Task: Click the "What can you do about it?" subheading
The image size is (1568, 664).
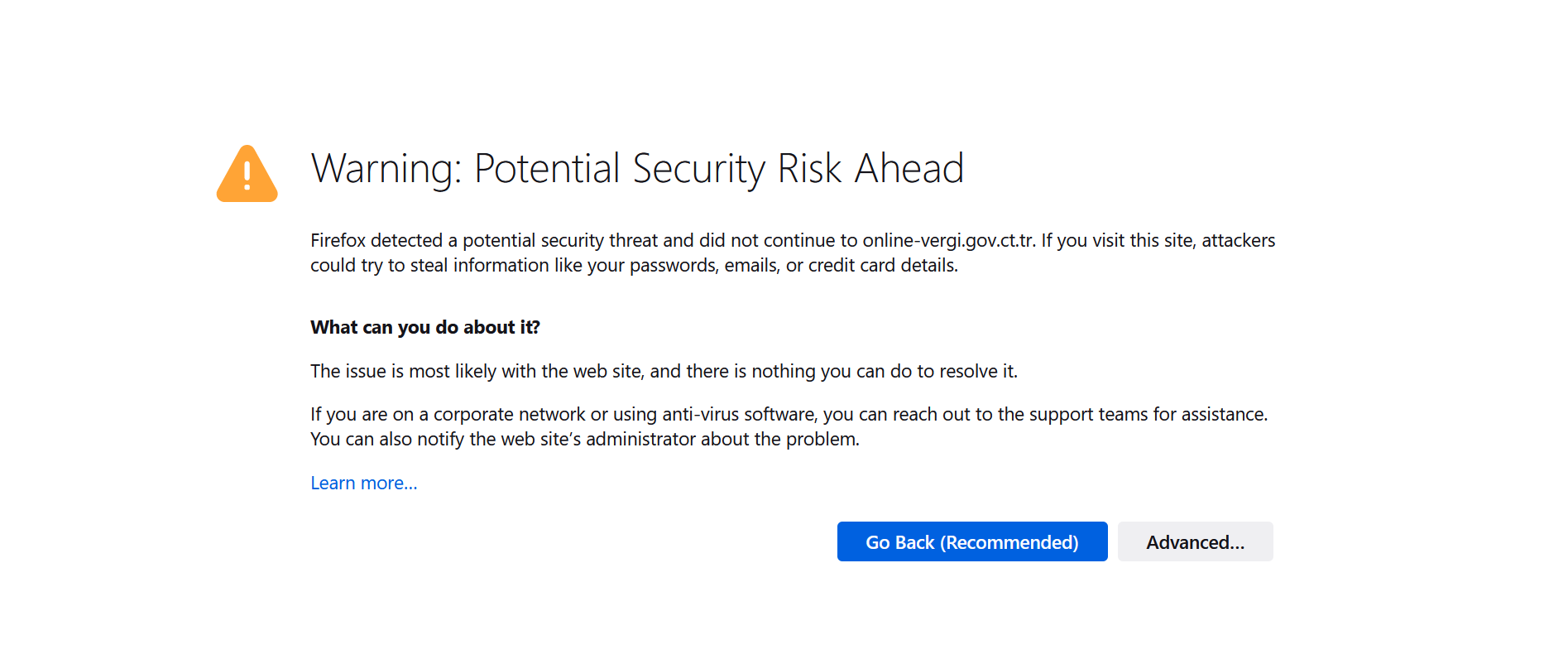Action: point(425,328)
